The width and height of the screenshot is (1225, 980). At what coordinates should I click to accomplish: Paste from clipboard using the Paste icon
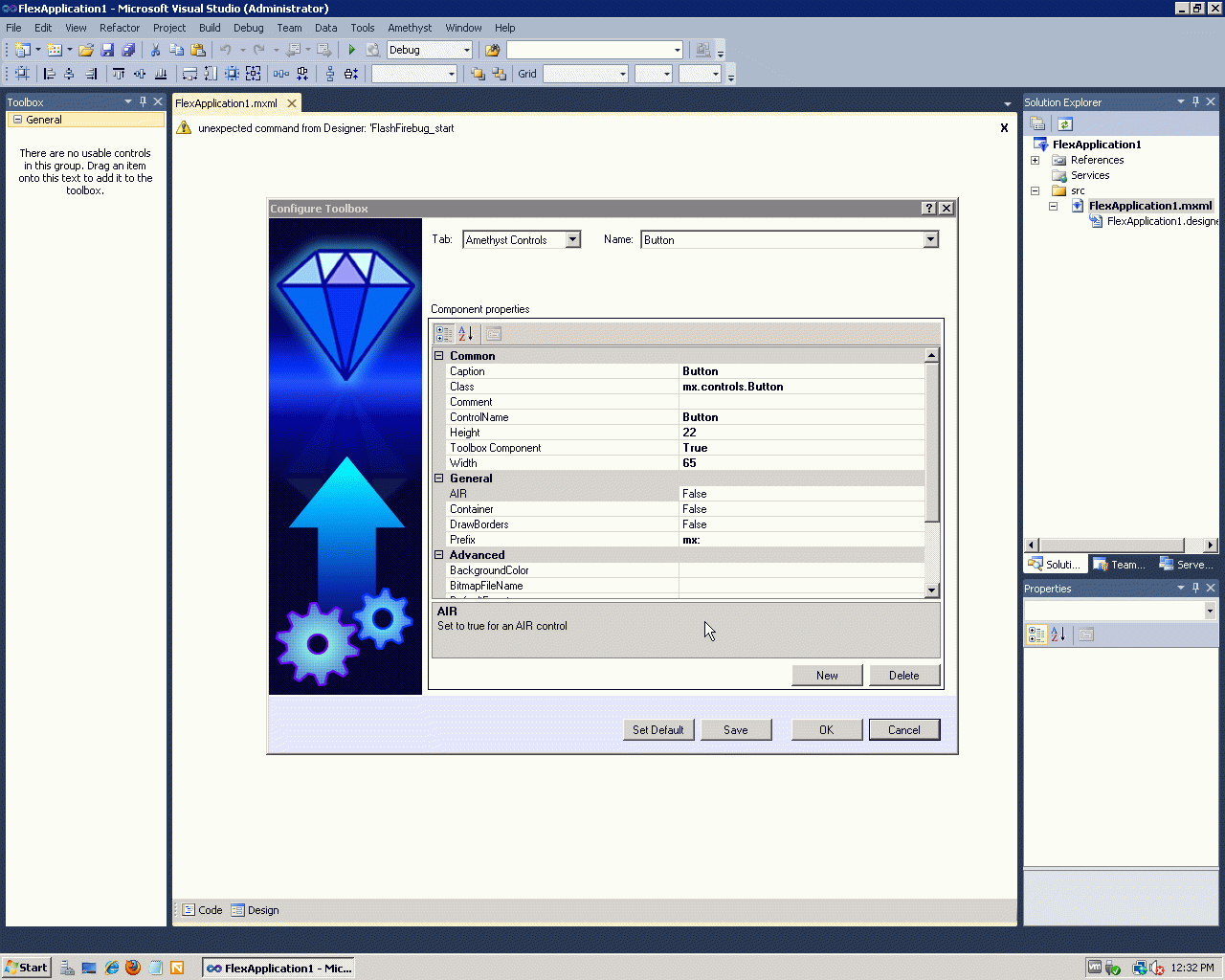(x=198, y=50)
